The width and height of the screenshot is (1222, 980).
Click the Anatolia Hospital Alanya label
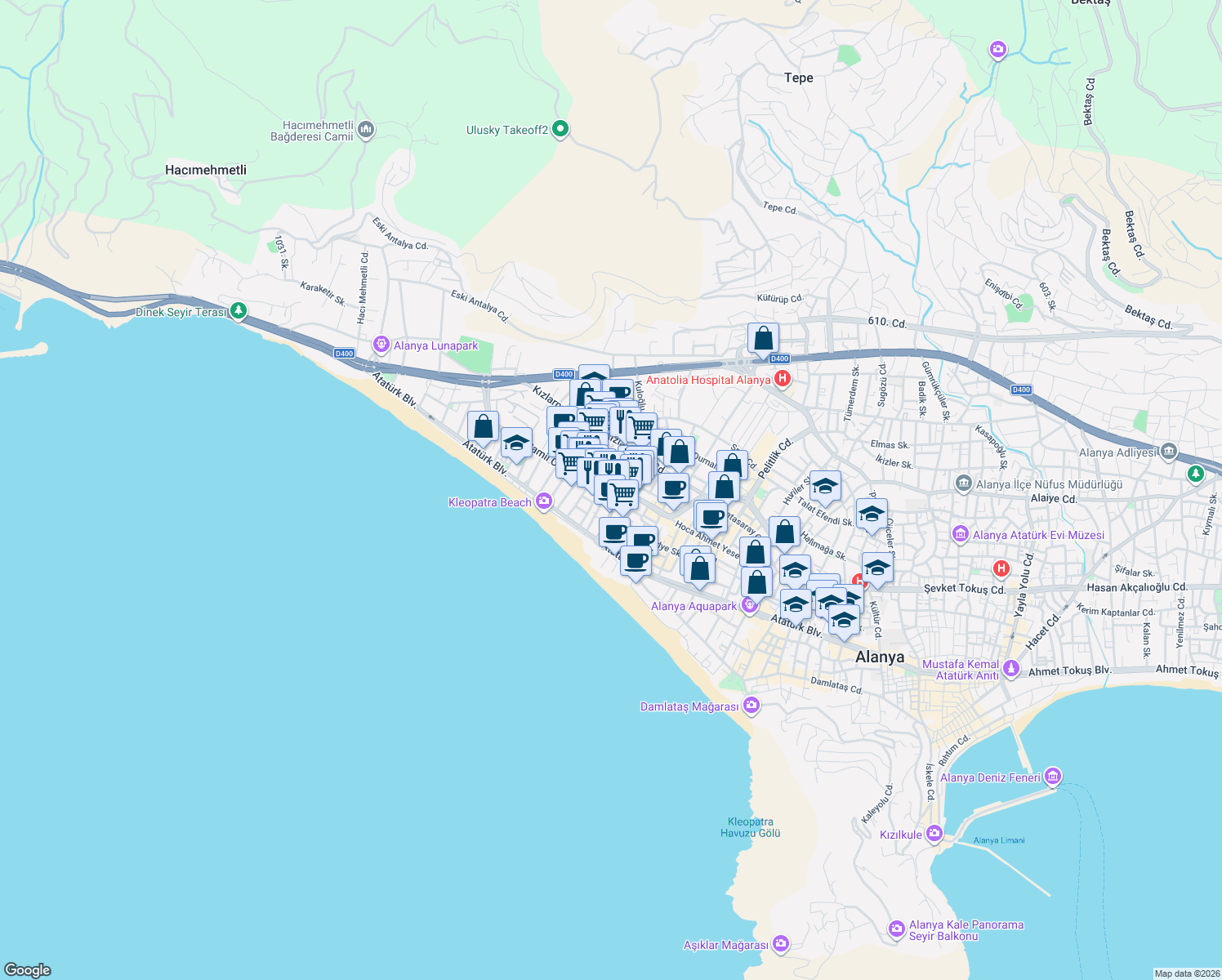(708, 380)
